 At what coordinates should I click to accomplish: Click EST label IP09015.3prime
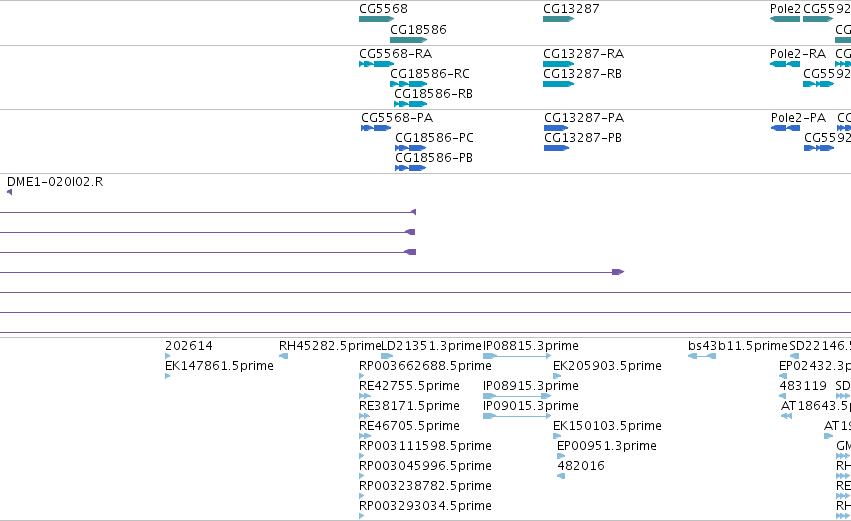[x=531, y=406]
